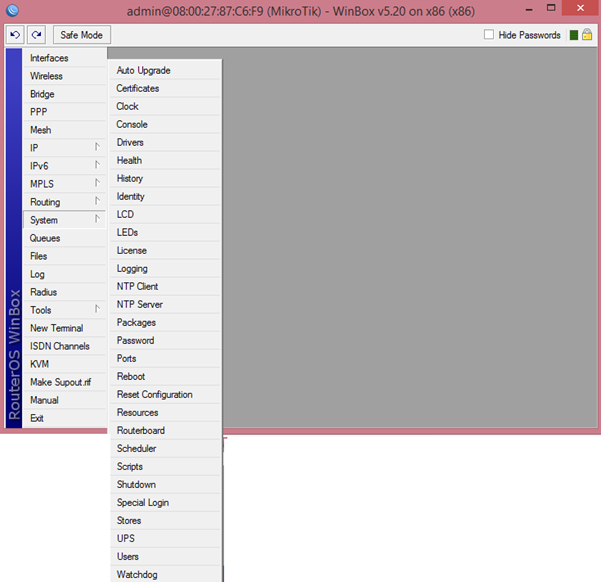Select Ports from System submenu
Image resolution: width=601 pixels, height=582 pixels.
(x=165, y=358)
